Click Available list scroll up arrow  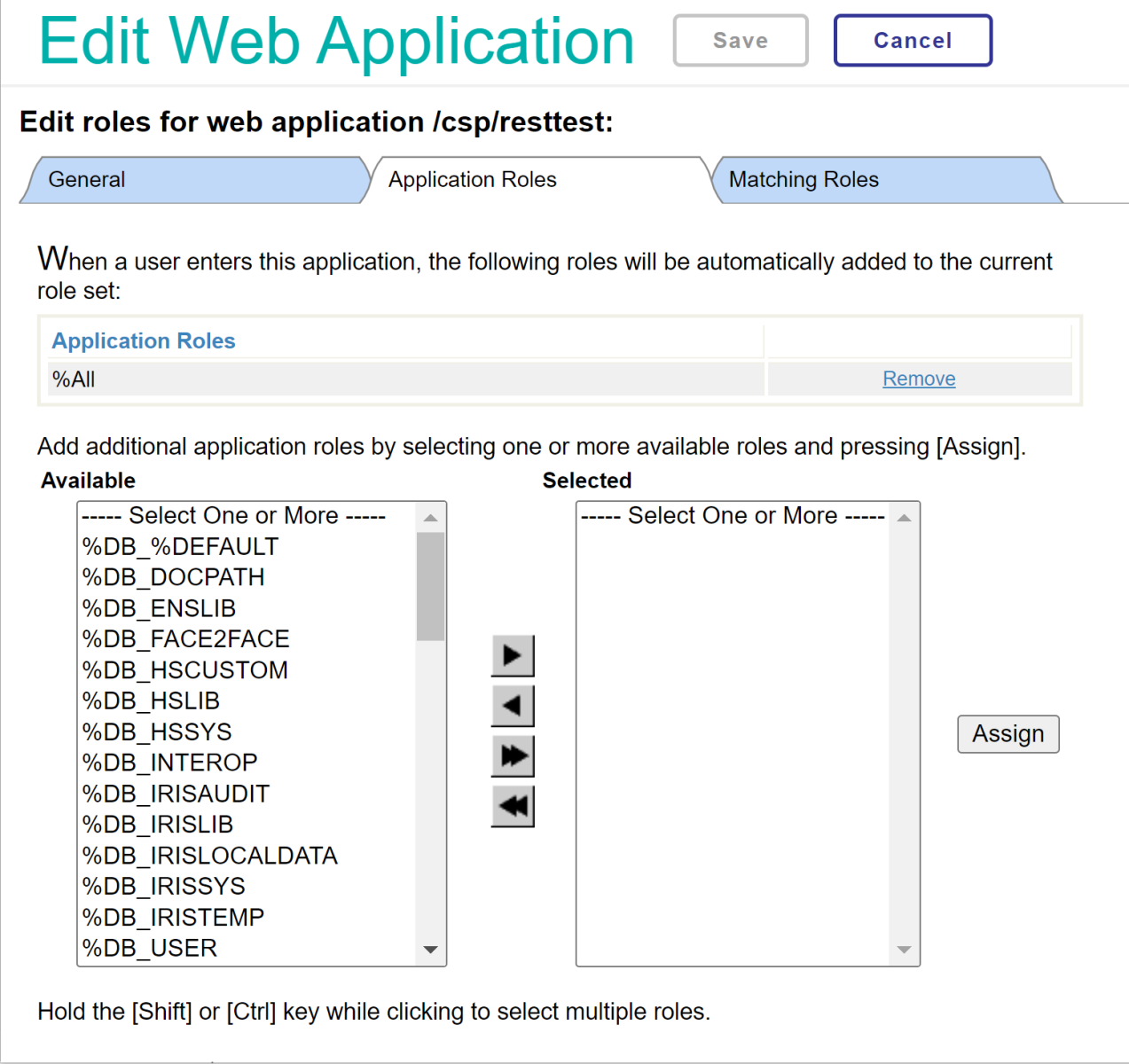[430, 518]
